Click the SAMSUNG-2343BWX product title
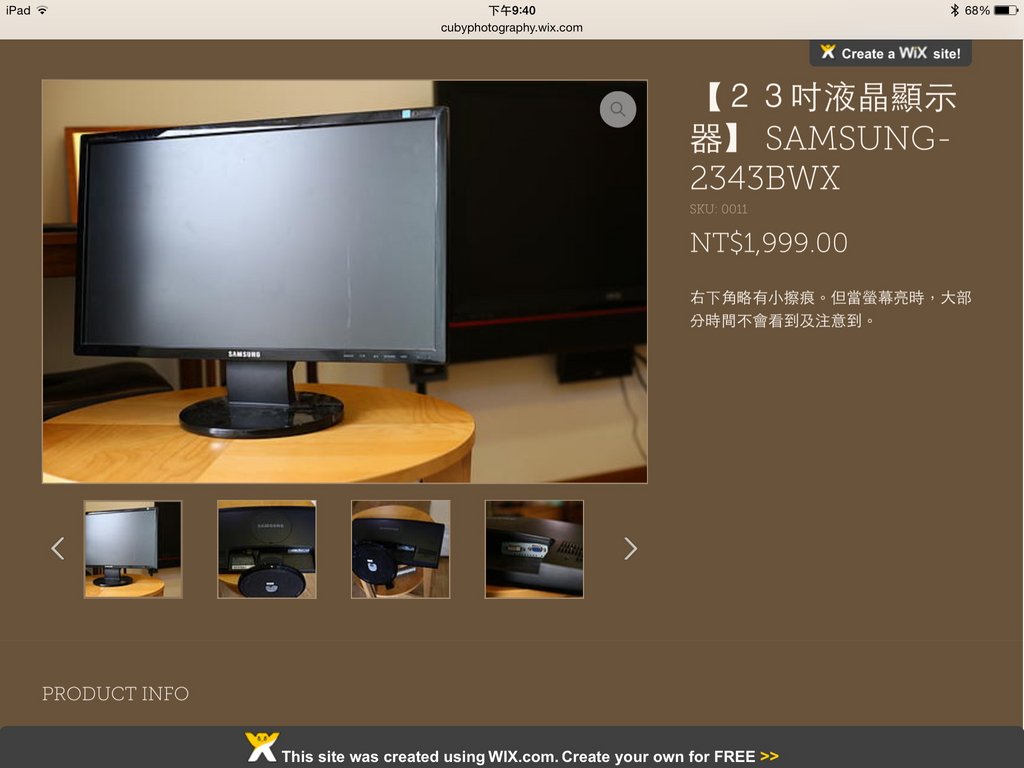Screen dimensions: 1024x768 (x=820, y=138)
